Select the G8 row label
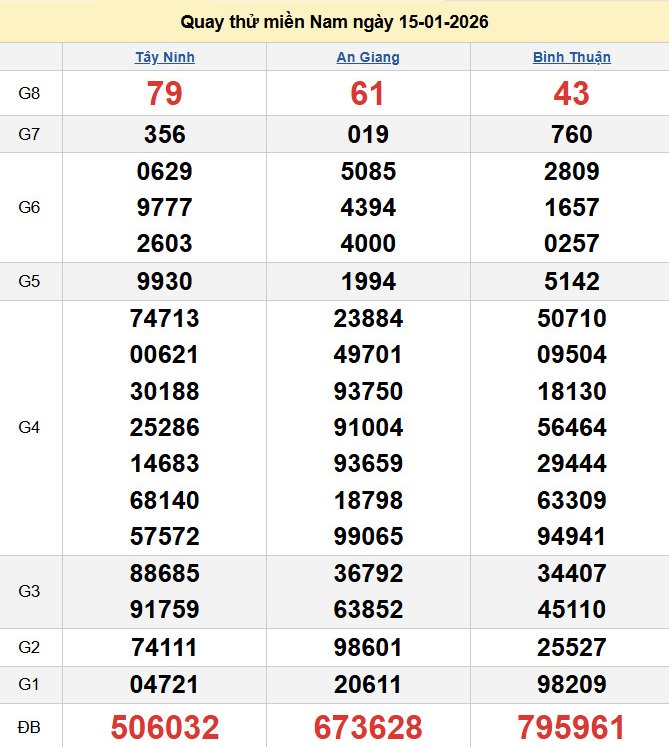The width and height of the screenshot is (669, 747). click(30, 94)
